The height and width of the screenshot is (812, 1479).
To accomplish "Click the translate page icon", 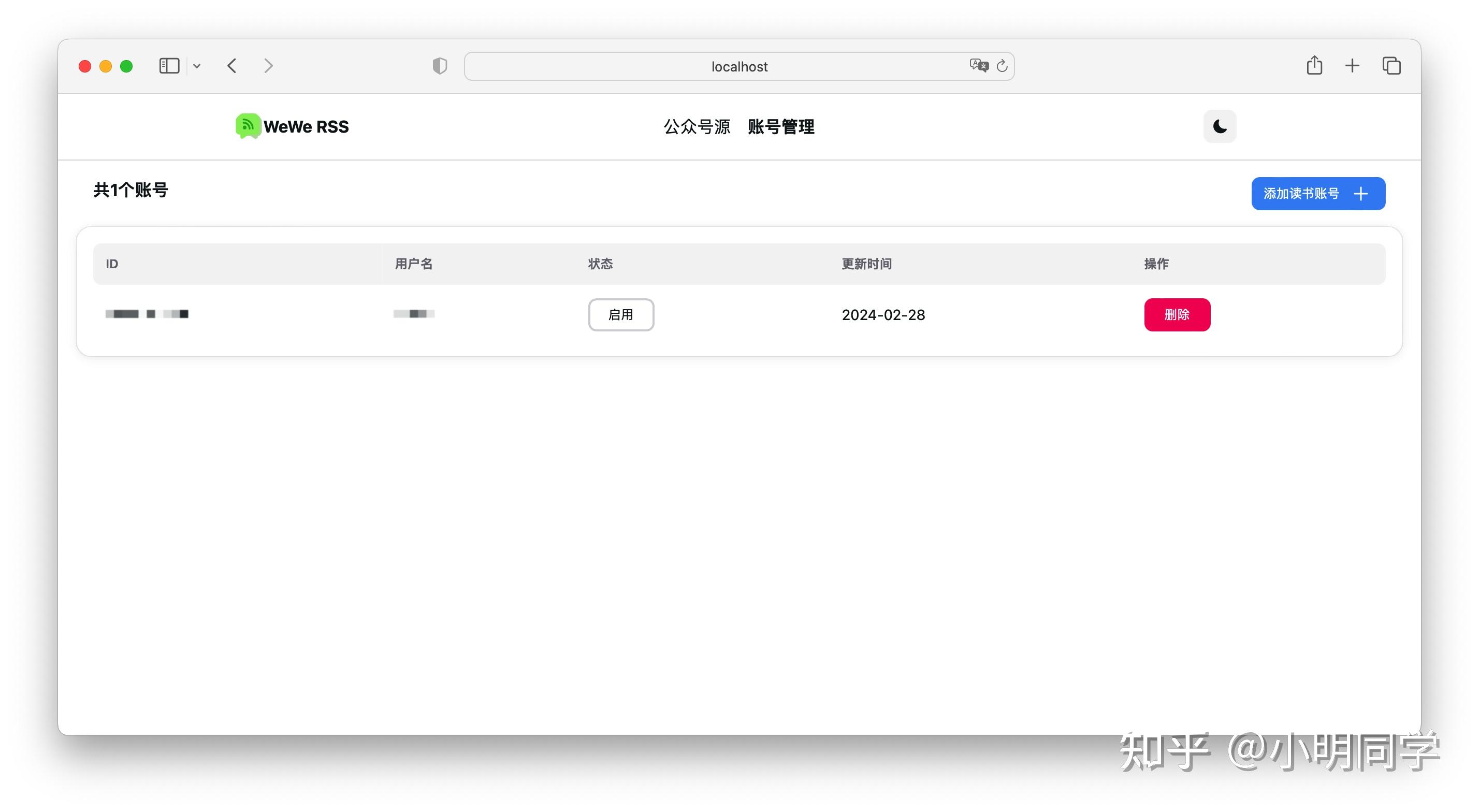I will tap(978, 65).
